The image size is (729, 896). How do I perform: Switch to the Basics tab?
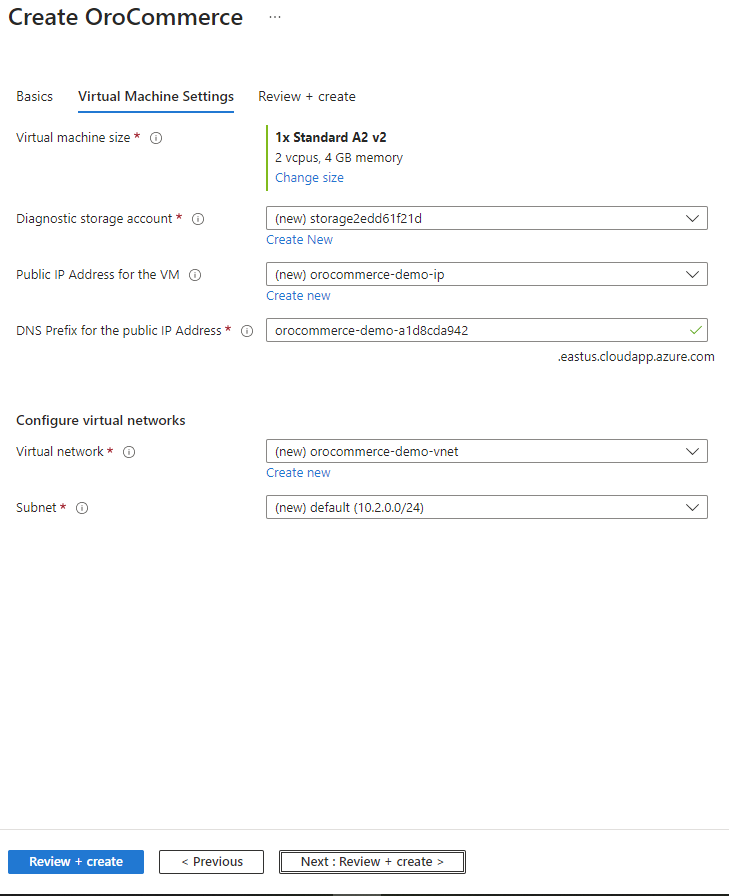tap(35, 97)
